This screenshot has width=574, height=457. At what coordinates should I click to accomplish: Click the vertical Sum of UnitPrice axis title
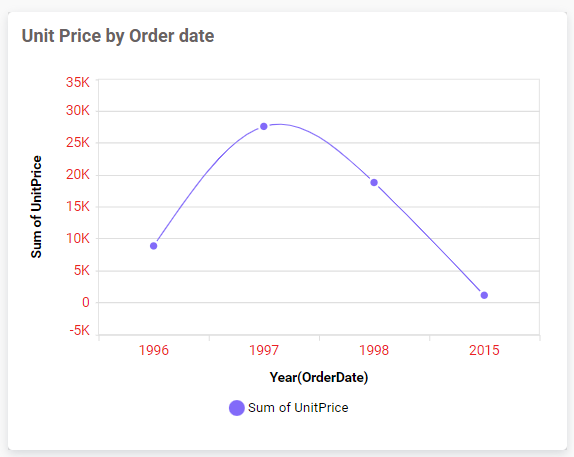pyautogui.click(x=36, y=207)
